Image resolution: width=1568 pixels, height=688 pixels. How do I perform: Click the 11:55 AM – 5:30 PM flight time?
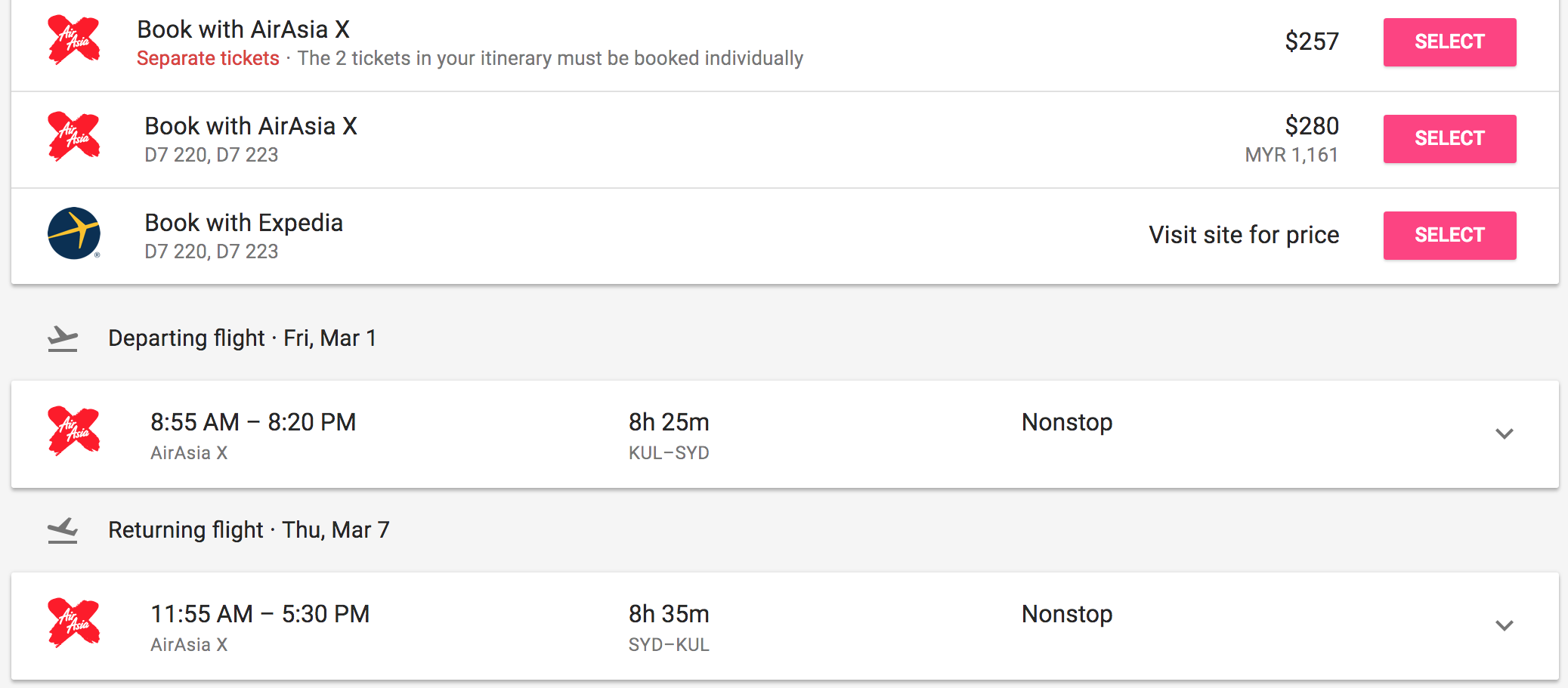(260, 614)
